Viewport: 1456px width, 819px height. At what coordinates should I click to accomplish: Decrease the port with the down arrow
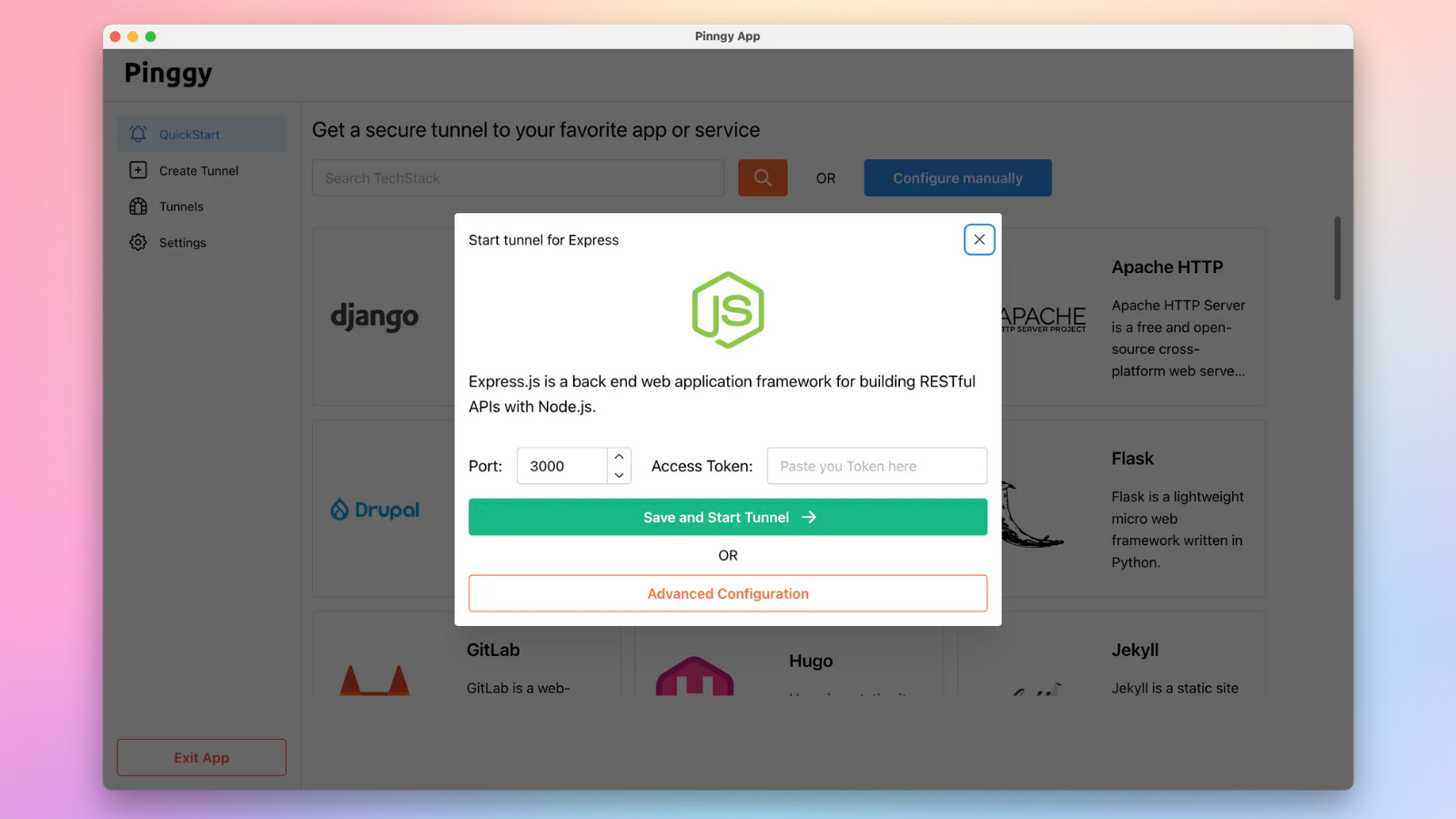[619, 475]
